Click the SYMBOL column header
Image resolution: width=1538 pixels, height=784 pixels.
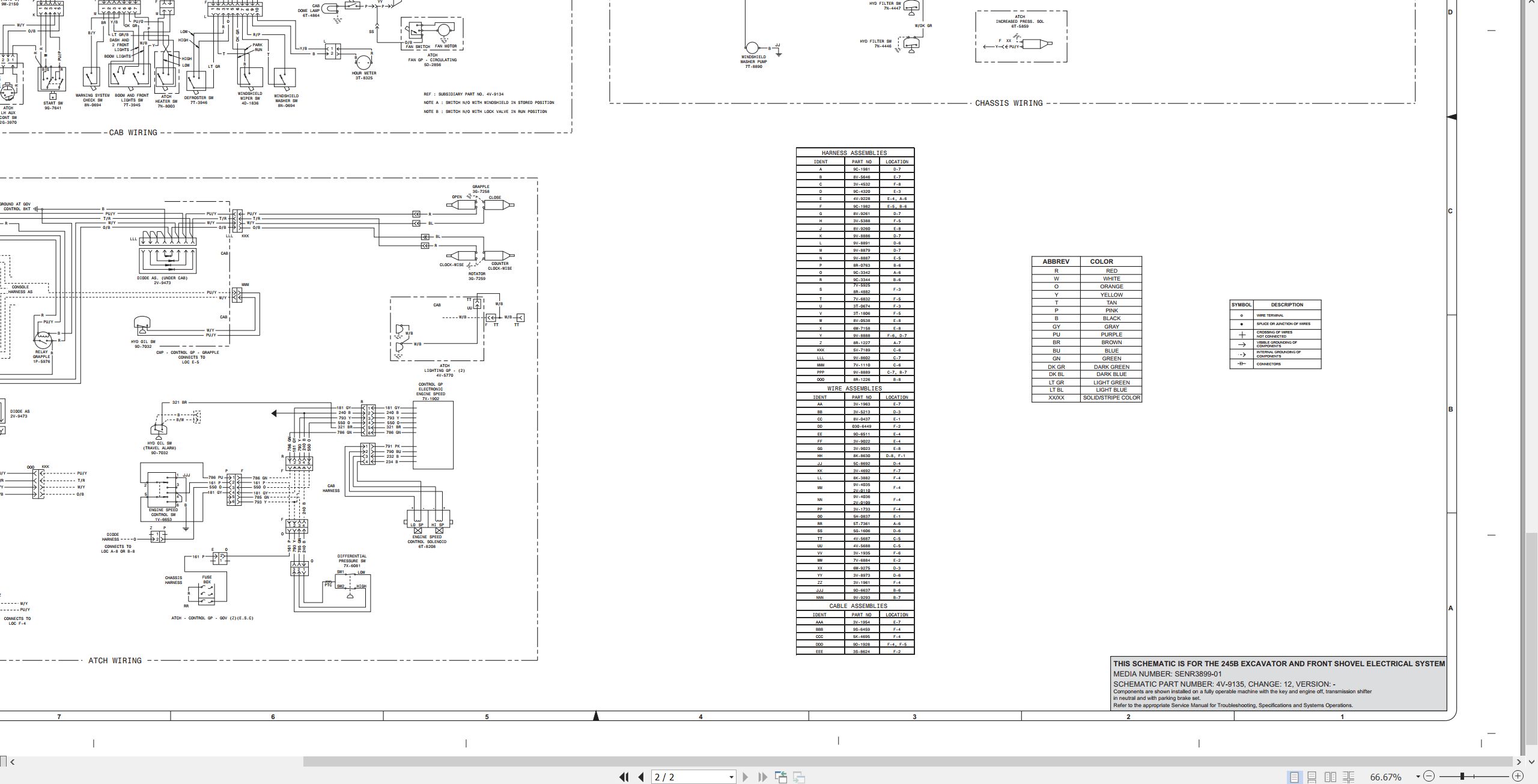coord(1241,305)
